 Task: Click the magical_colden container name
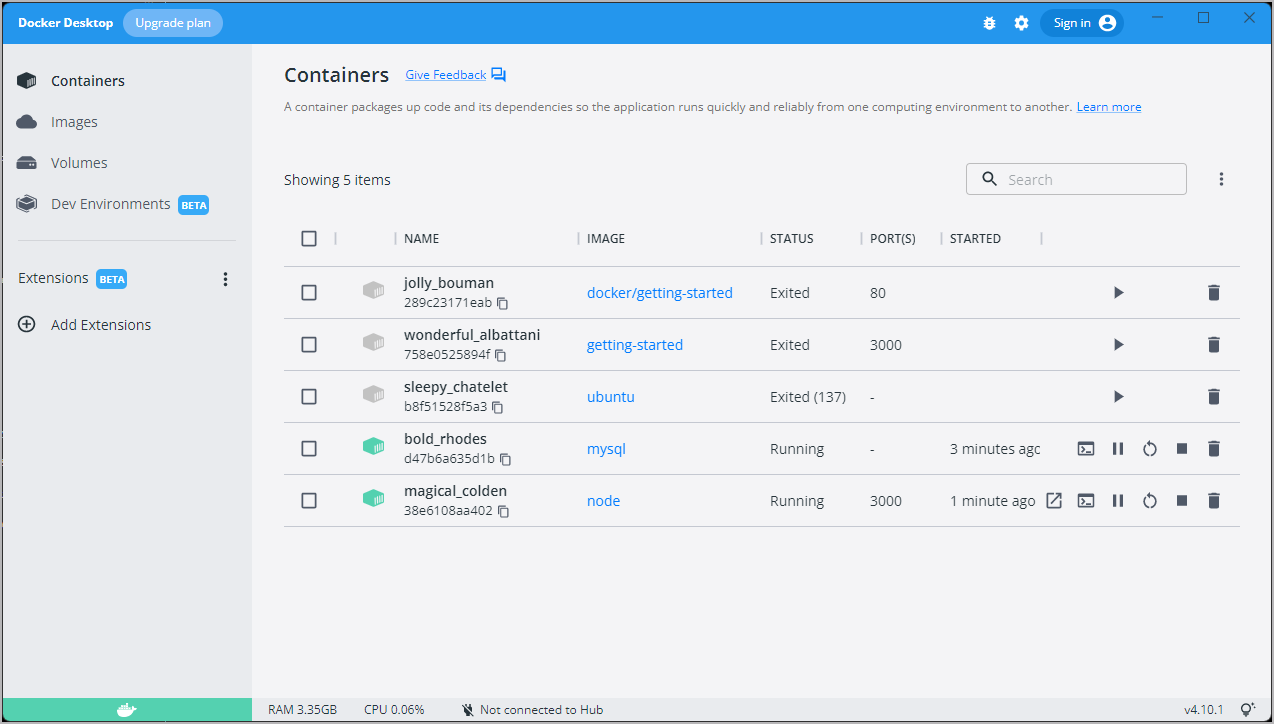(x=455, y=491)
